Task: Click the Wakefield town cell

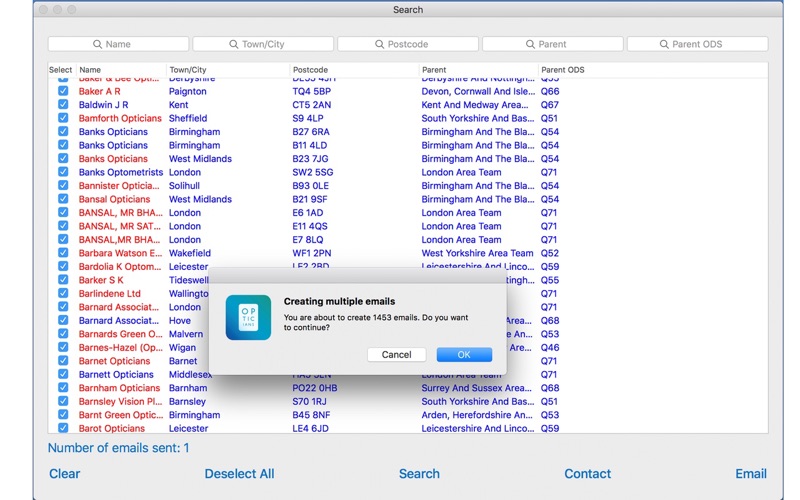Action: (189, 253)
